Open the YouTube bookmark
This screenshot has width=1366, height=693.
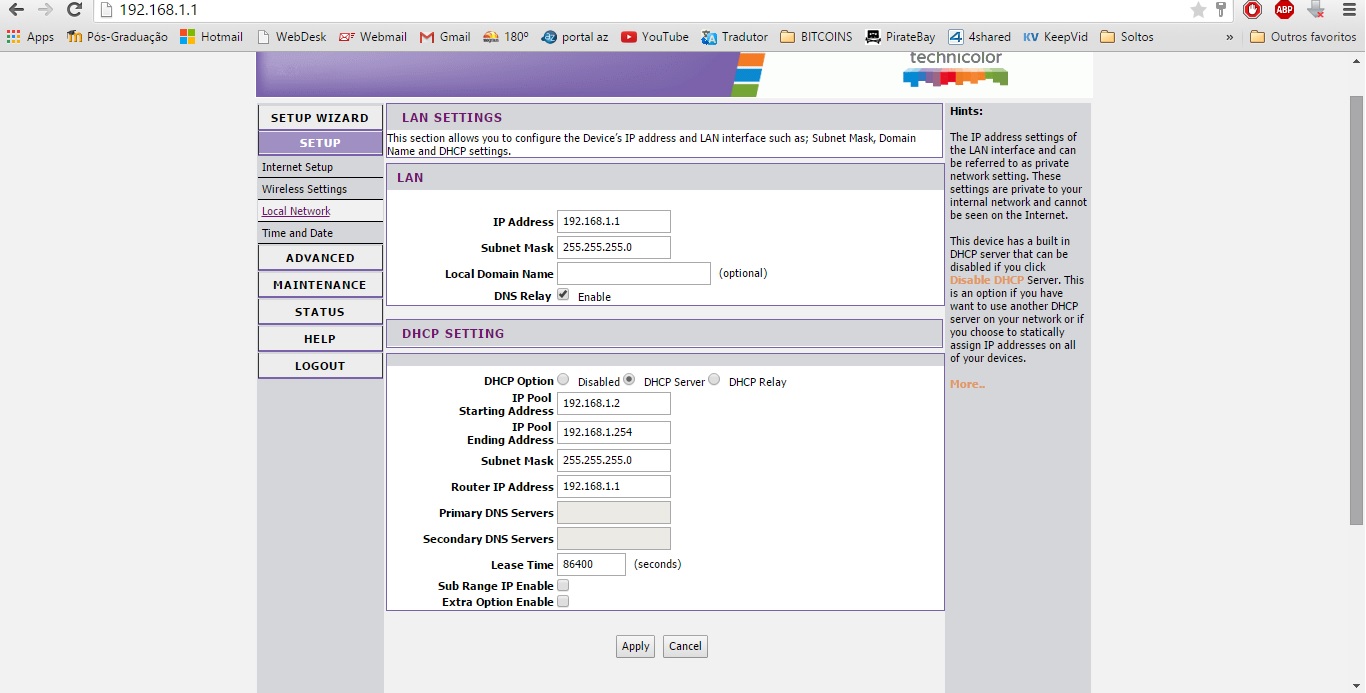click(655, 37)
